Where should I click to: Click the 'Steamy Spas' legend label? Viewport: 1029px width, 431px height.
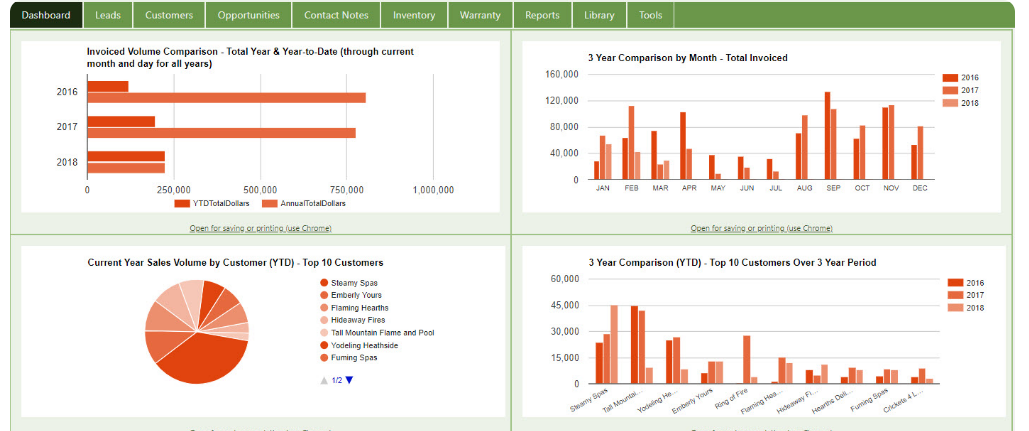(354, 283)
